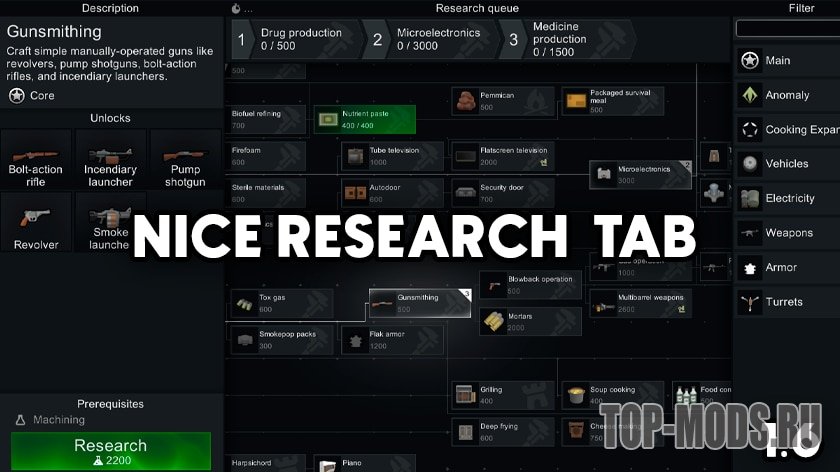Select the Gunsmithing research node

[x=420, y=303]
